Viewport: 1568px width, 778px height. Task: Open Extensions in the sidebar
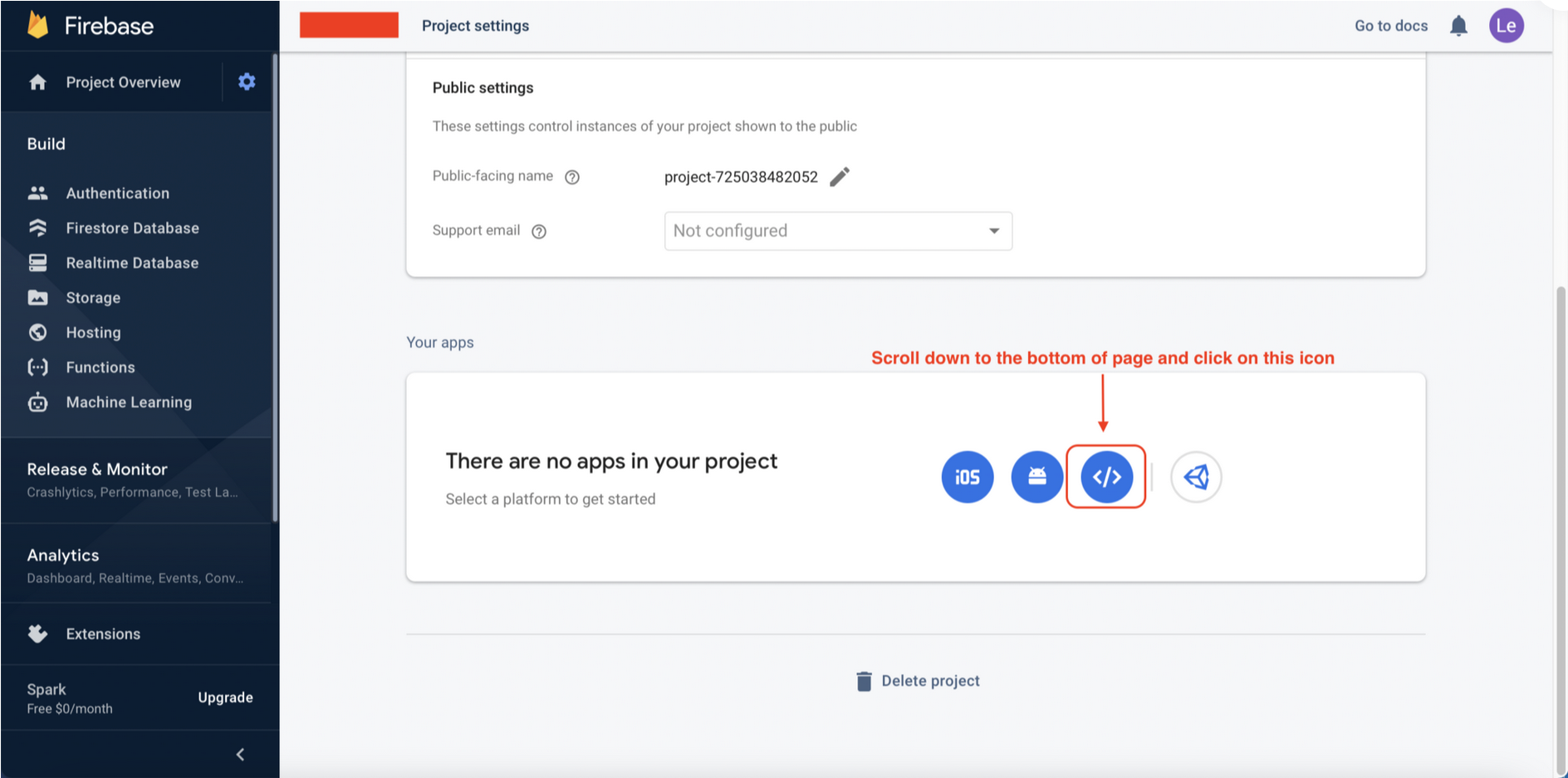pyautogui.click(x=103, y=634)
